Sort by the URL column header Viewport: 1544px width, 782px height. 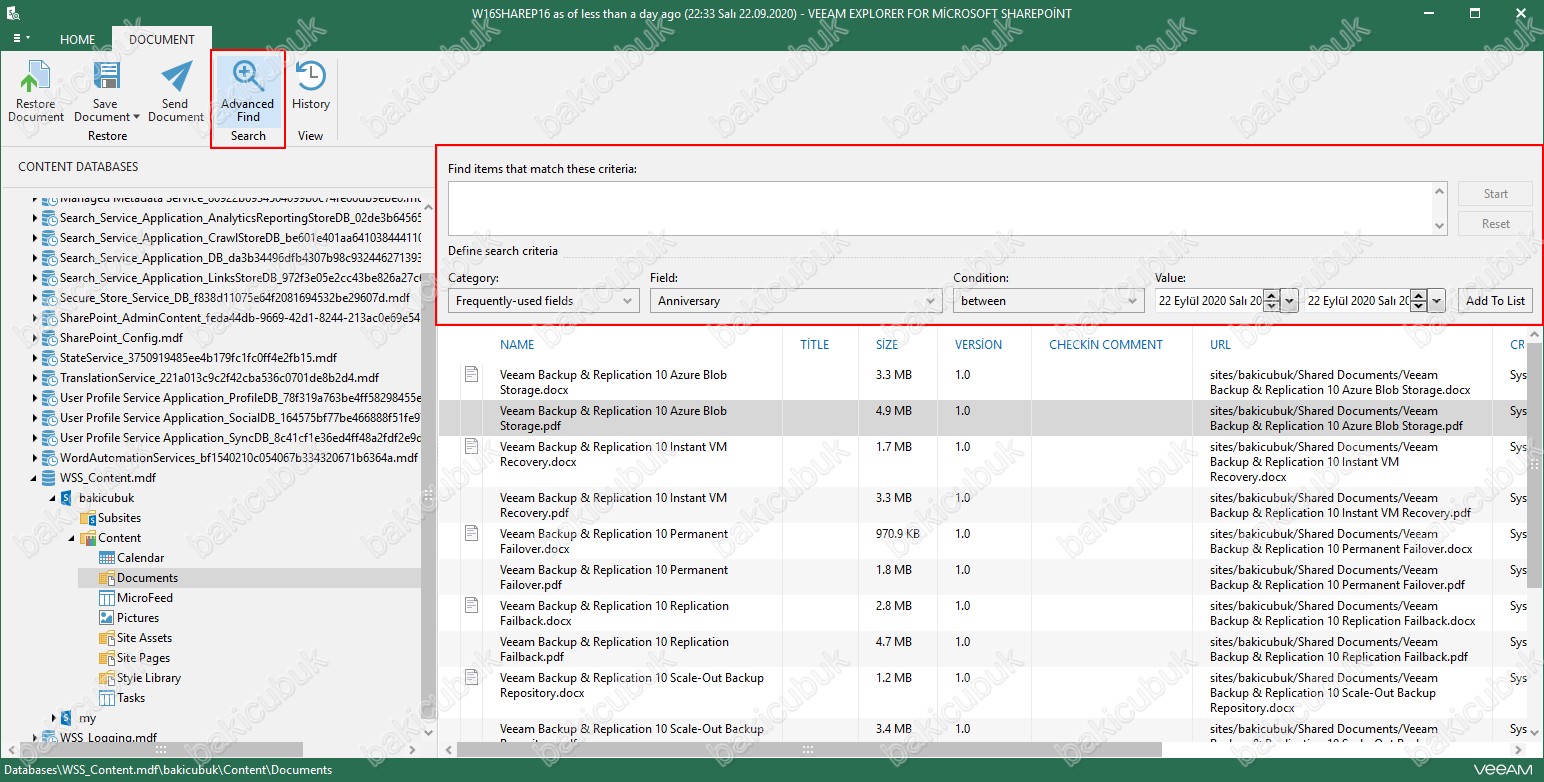(x=1219, y=344)
